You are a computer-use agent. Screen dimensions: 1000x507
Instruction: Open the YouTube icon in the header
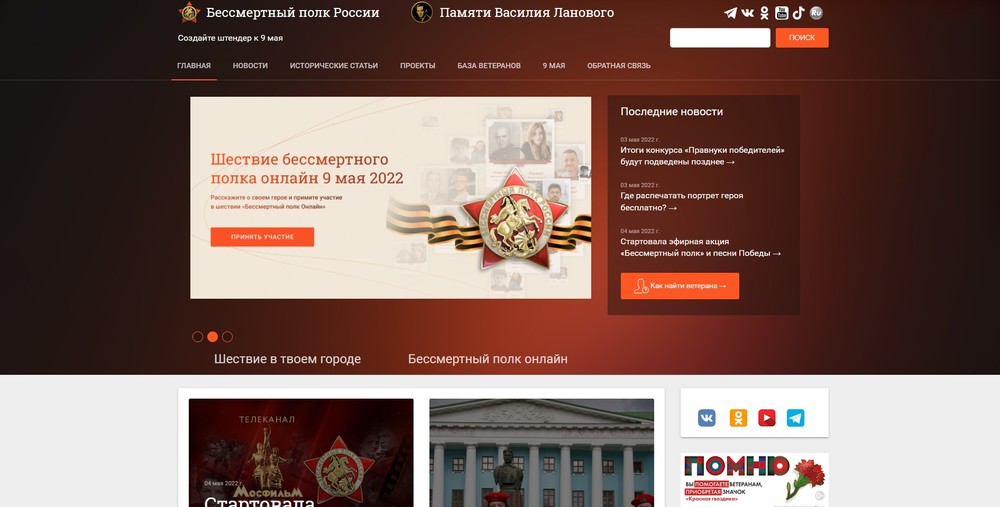pyautogui.click(x=781, y=13)
